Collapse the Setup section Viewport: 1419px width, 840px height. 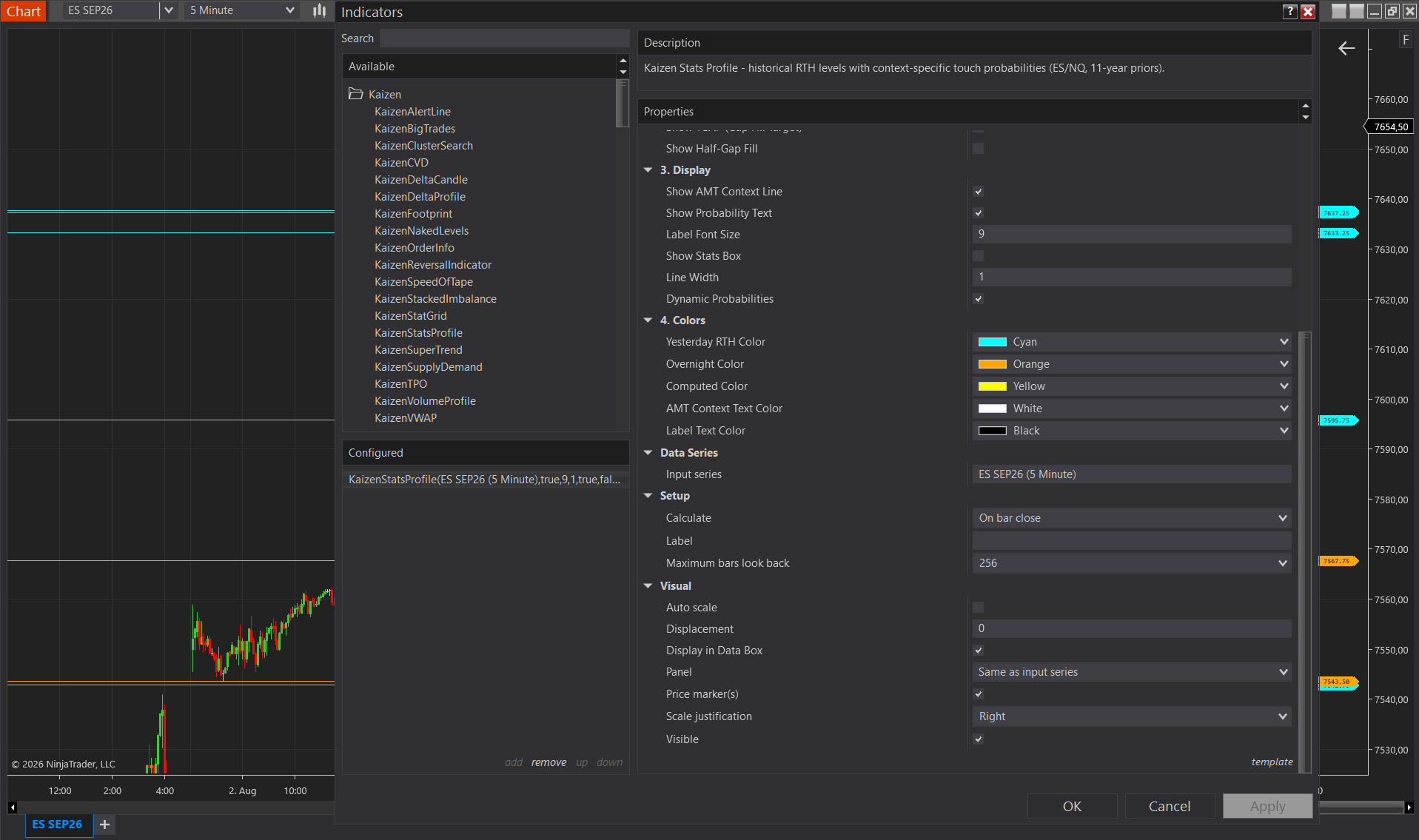(x=648, y=496)
